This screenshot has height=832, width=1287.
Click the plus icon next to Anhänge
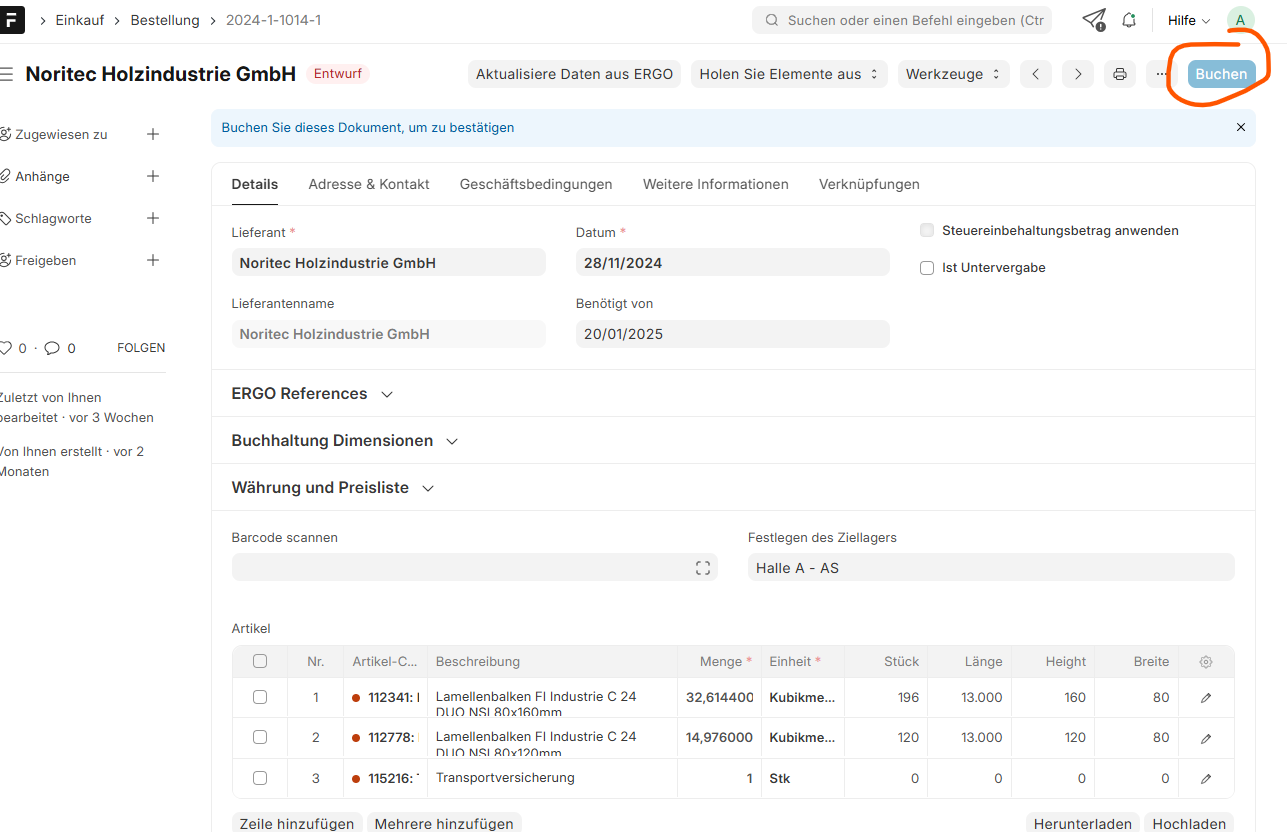point(153,176)
